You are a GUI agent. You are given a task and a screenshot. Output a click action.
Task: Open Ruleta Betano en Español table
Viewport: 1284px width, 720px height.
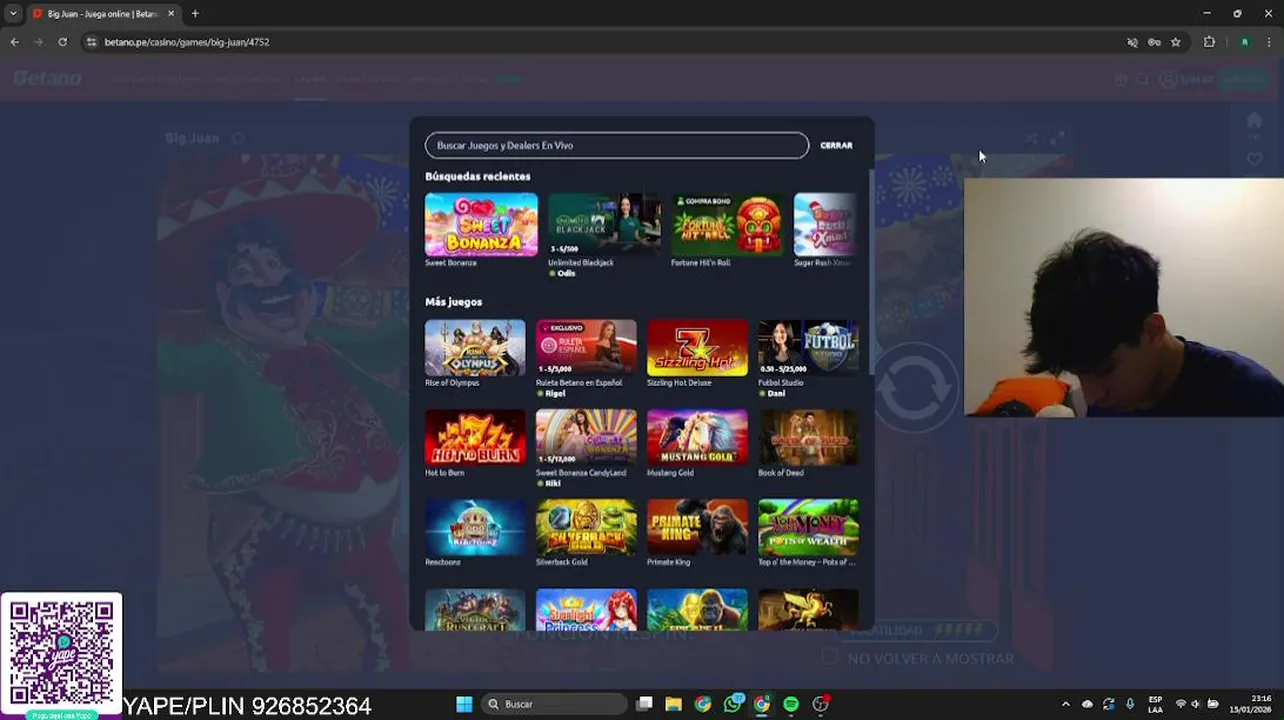coord(586,347)
